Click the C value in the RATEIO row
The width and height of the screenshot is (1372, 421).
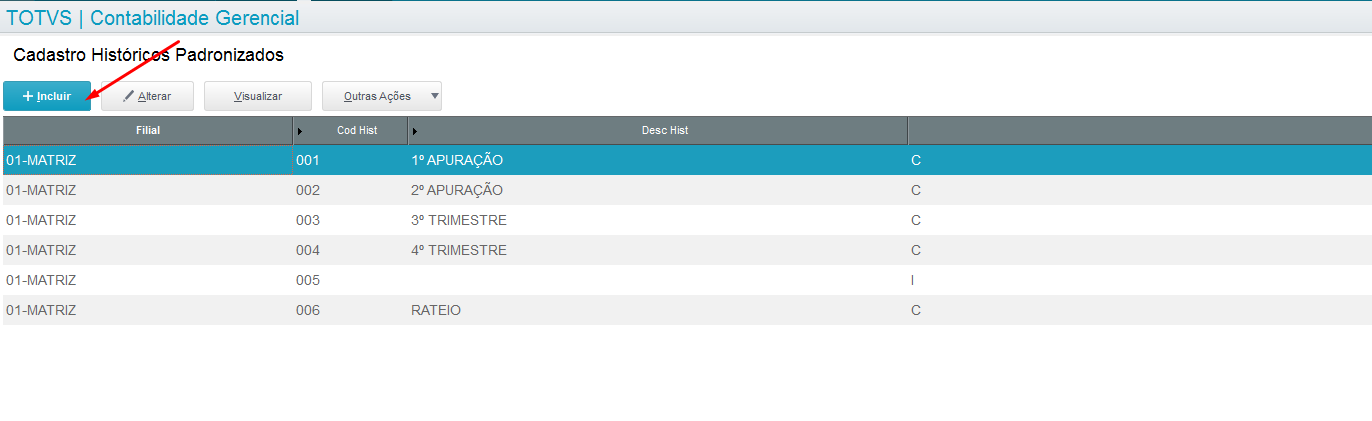click(916, 310)
